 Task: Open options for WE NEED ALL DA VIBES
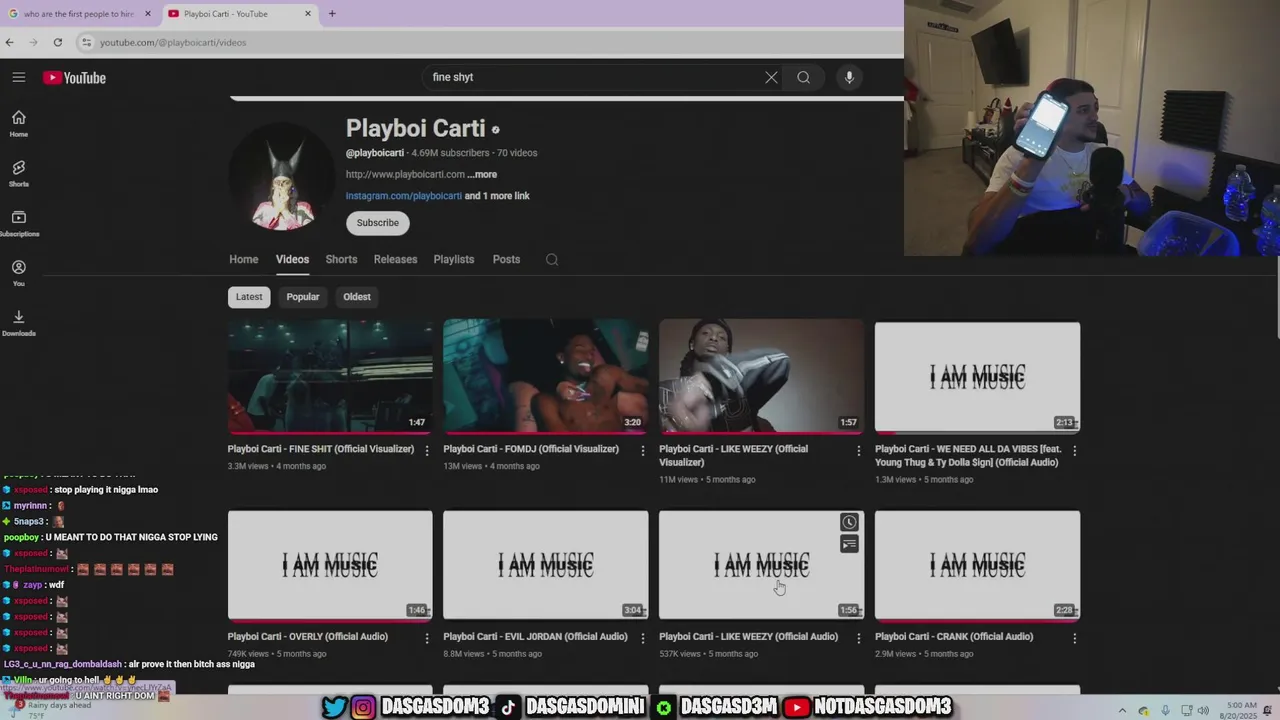[1075, 451]
